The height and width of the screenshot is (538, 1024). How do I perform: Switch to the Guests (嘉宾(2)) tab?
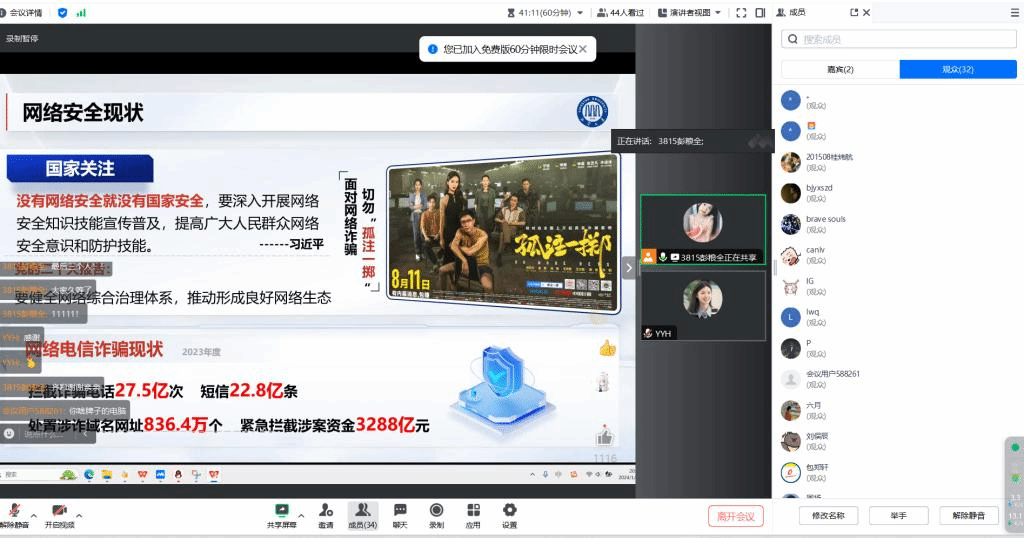pos(840,69)
